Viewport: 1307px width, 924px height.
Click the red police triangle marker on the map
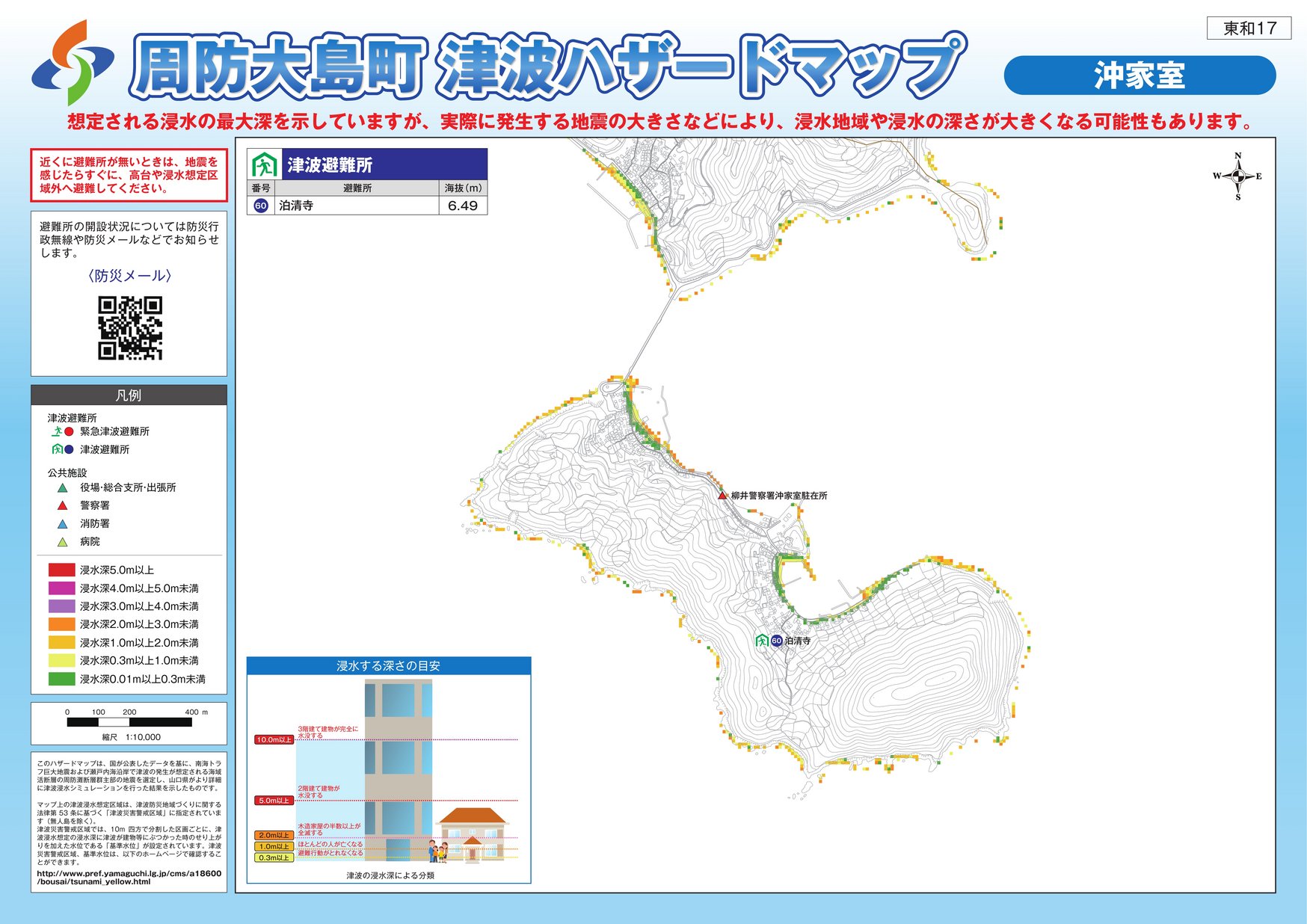(722, 496)
